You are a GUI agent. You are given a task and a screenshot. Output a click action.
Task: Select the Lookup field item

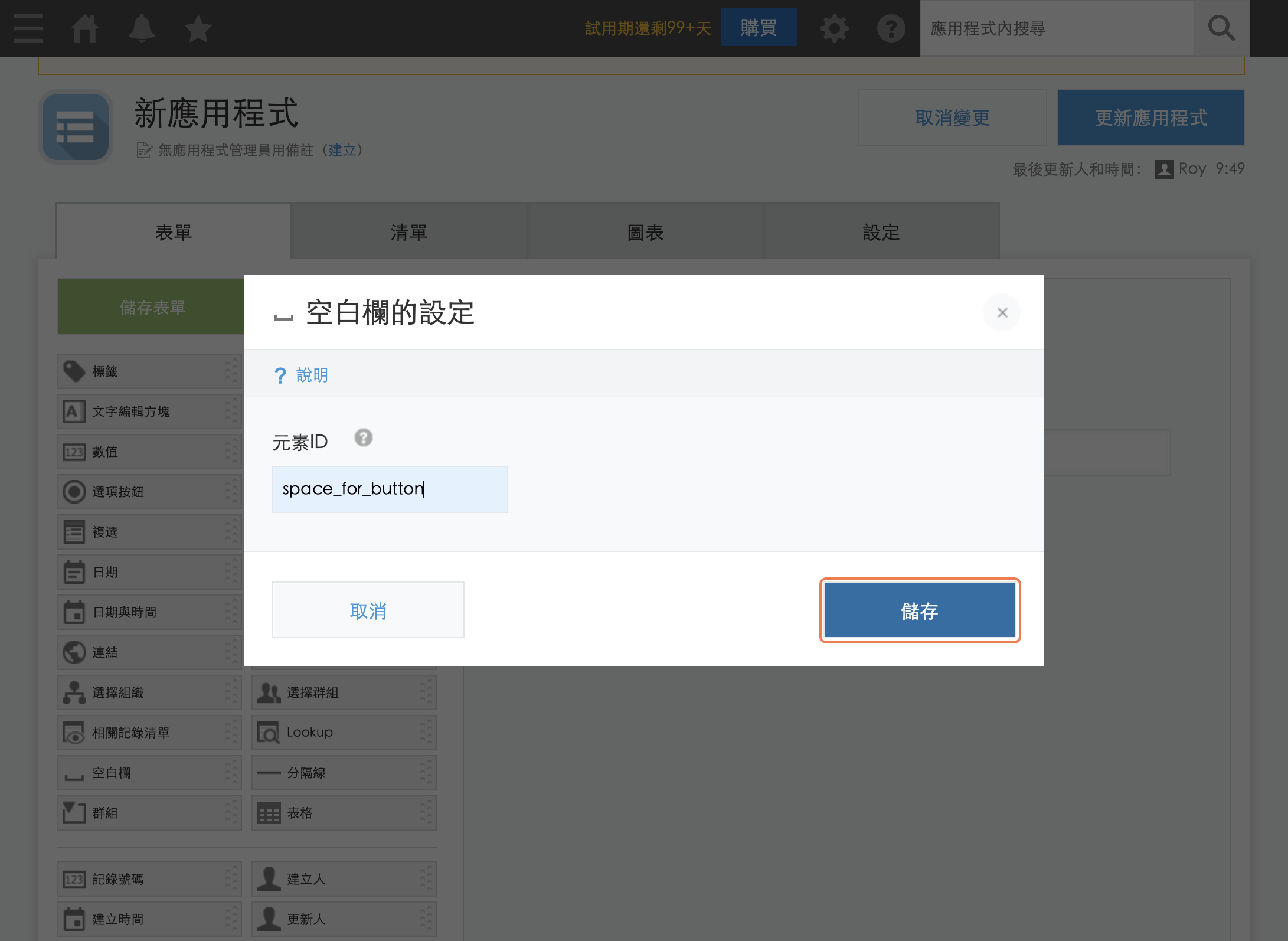344,733
